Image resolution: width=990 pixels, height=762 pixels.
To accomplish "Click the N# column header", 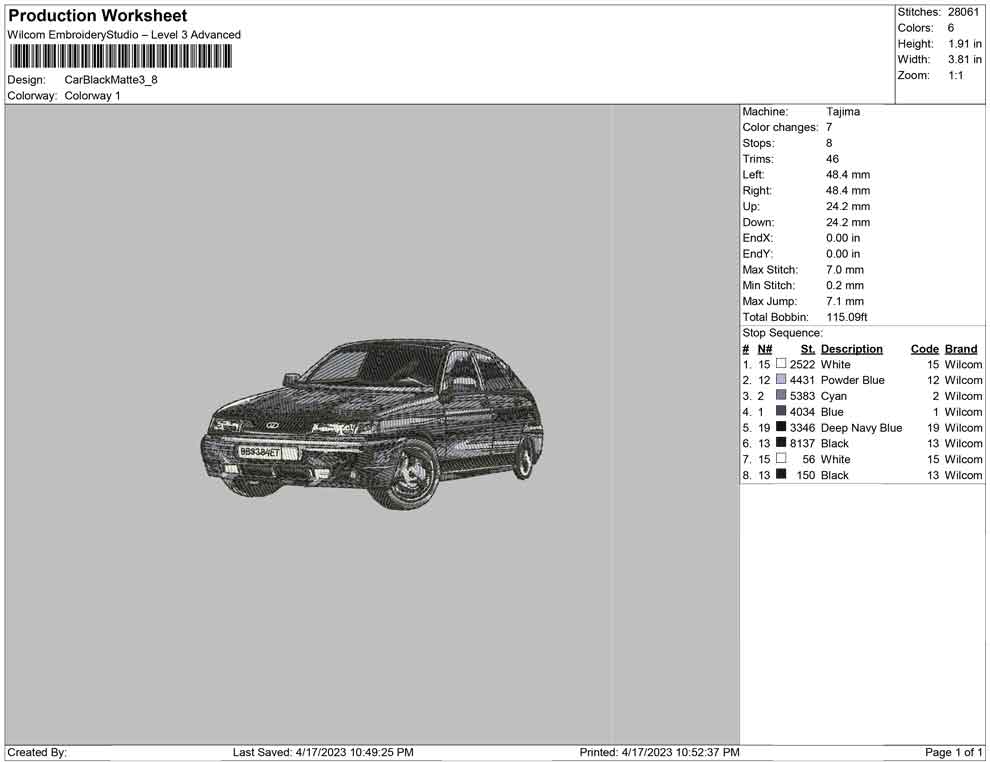I will click(x=764, y=349).
